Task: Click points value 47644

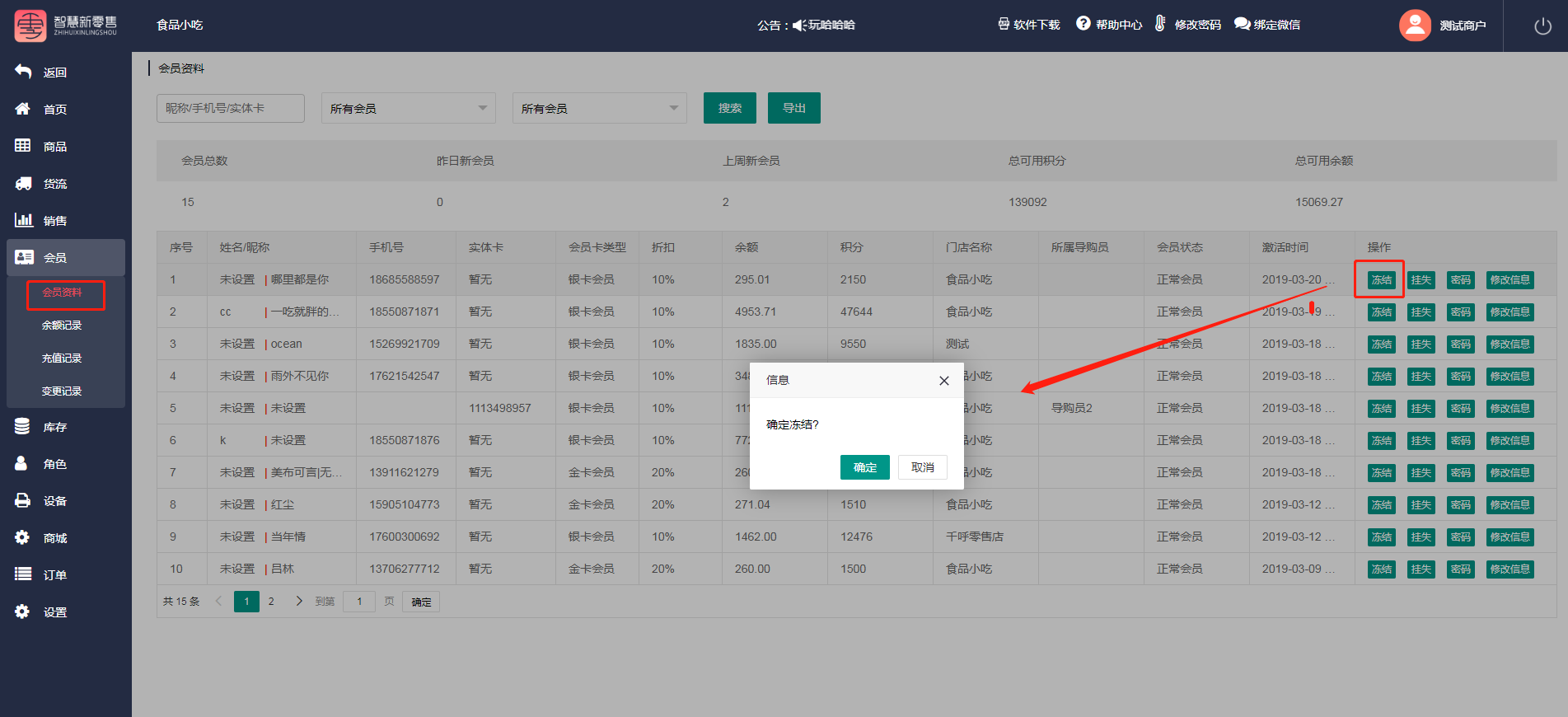Action: click(856, 312)
